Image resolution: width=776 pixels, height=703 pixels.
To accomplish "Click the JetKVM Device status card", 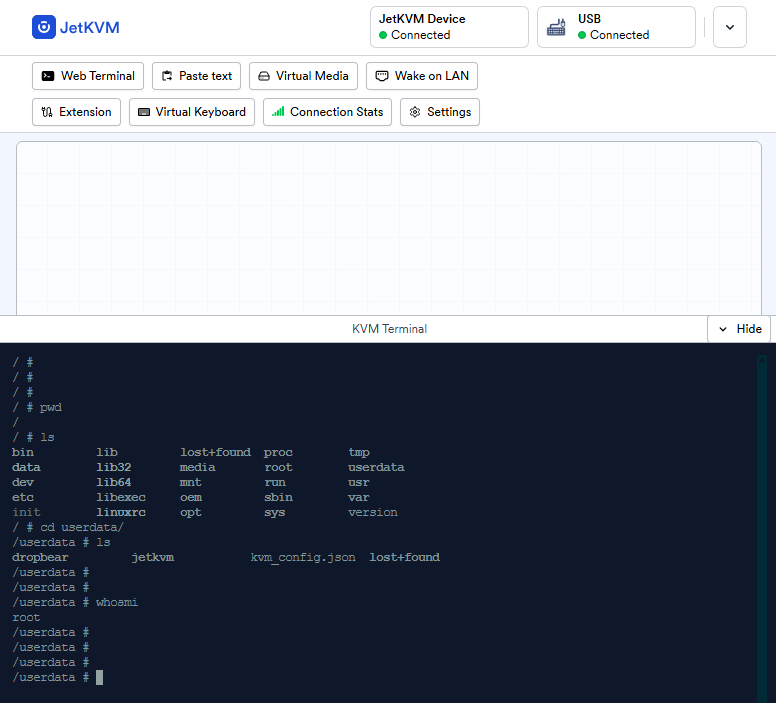I will tap(449, 27).
